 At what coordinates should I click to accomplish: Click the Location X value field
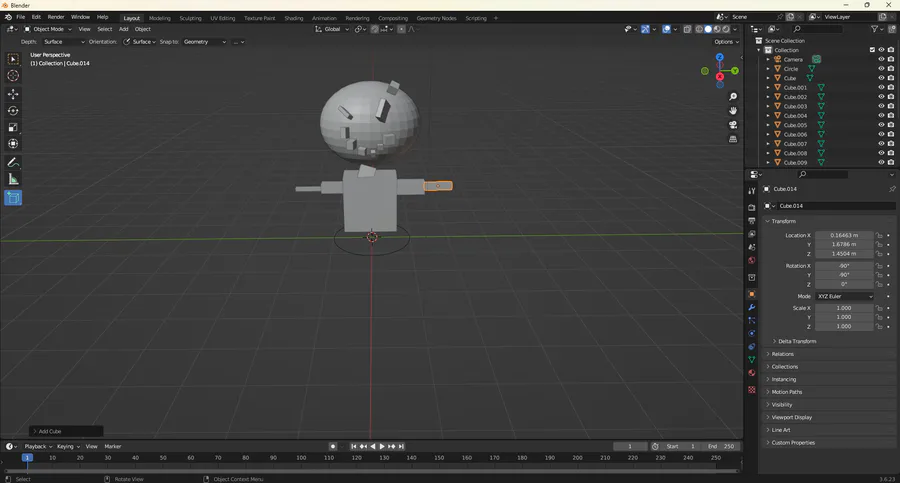tap(844, 235)
